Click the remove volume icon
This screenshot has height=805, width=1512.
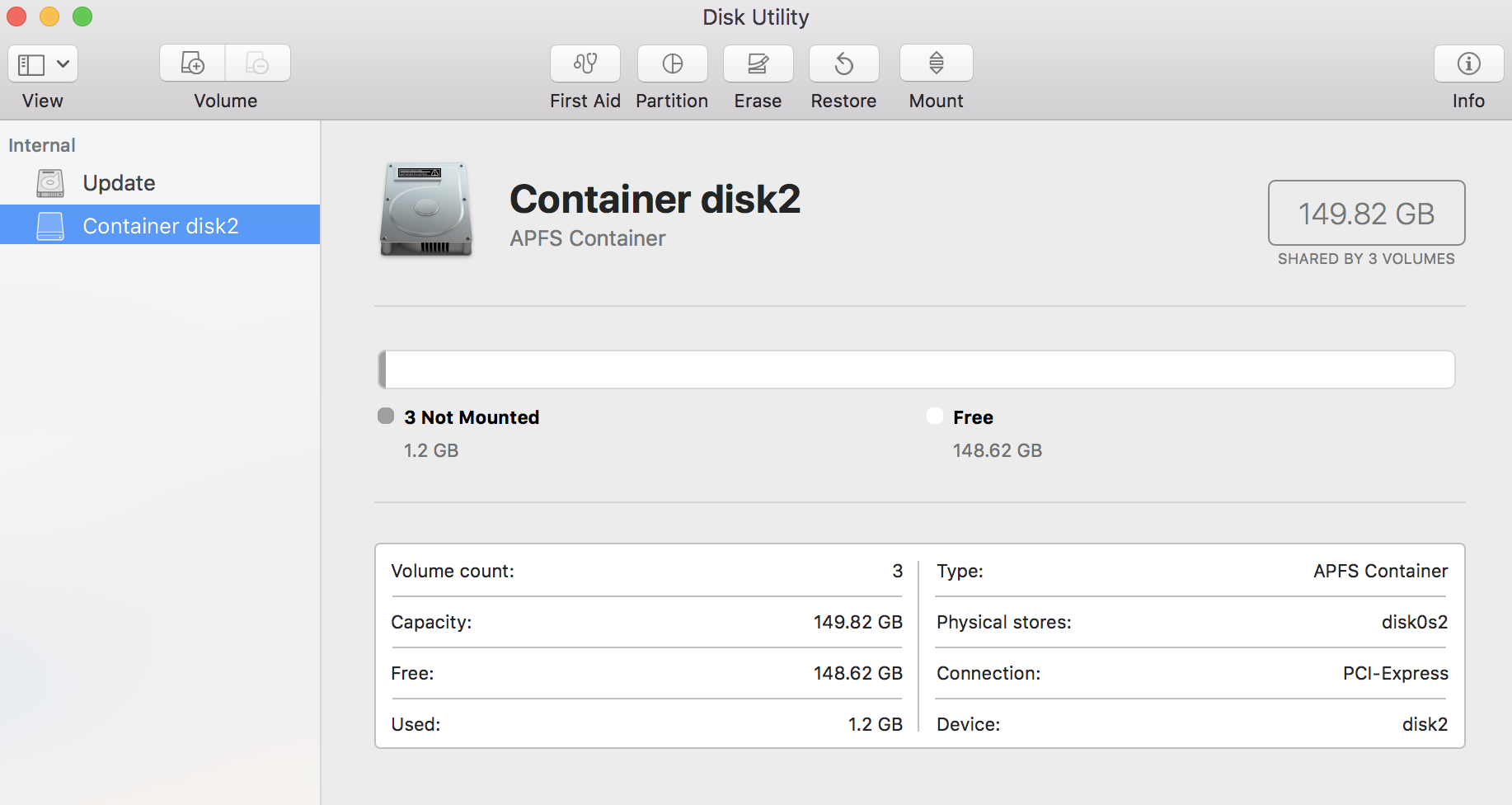[x=257, y=62]
